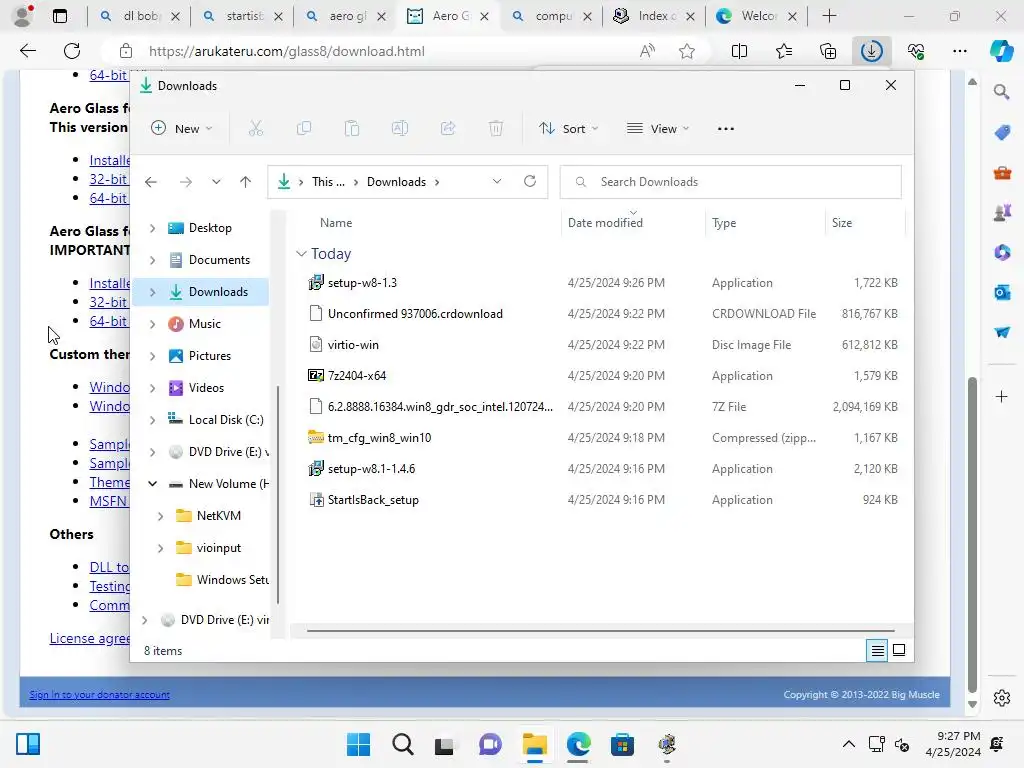Image resolution: width=1024 pixels, height=768 pixels.
Task: Open the New item dropdown in Explorer
Action: point(182,129)
